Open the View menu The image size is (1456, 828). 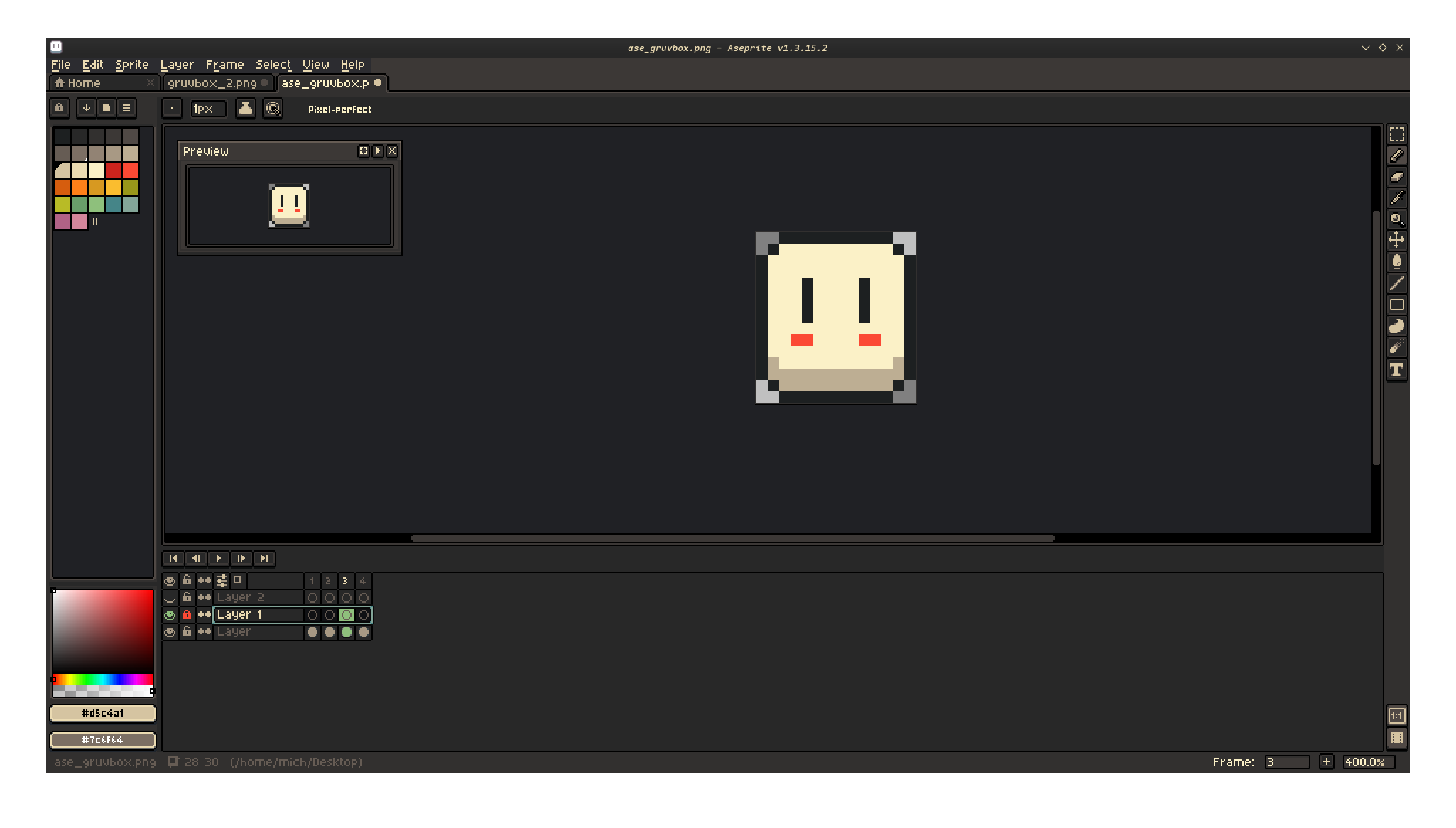tap(316, 65)
